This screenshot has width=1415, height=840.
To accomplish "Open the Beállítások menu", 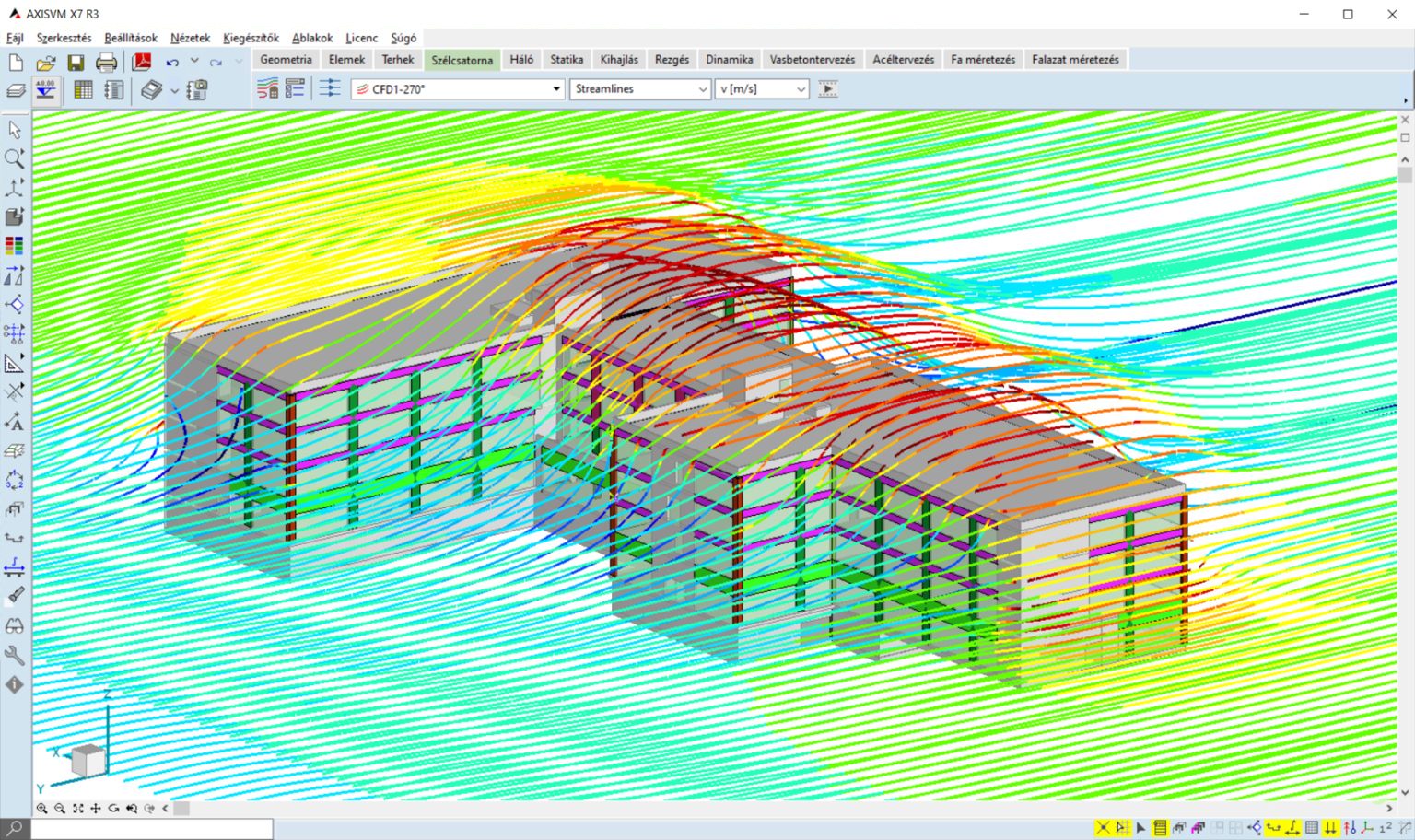I will 130,38.
